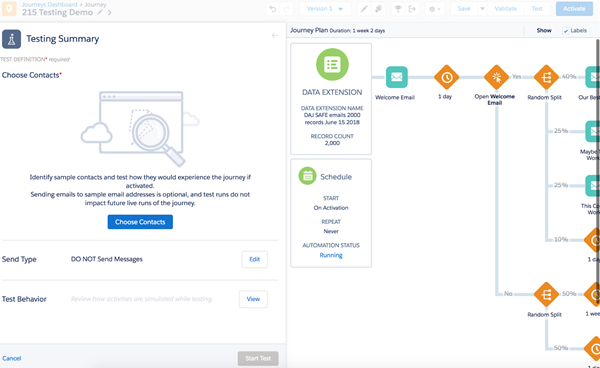
Task: Select the email activity on lower 25% branch
Action: 593,186
